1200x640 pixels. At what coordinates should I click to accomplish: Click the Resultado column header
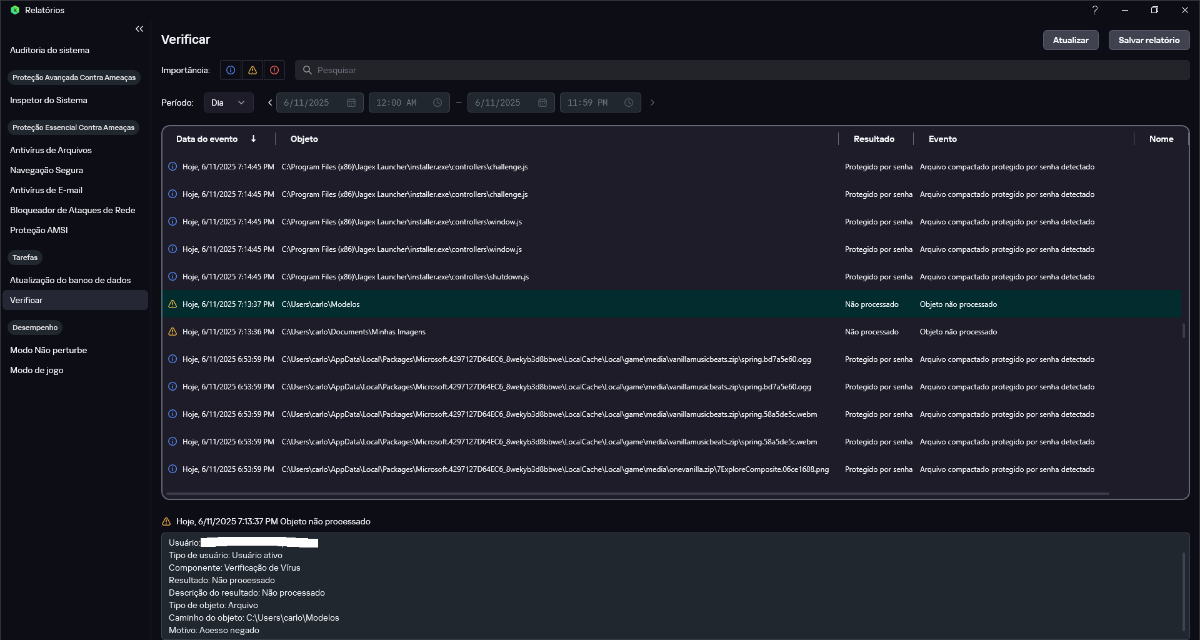(874, 139)
